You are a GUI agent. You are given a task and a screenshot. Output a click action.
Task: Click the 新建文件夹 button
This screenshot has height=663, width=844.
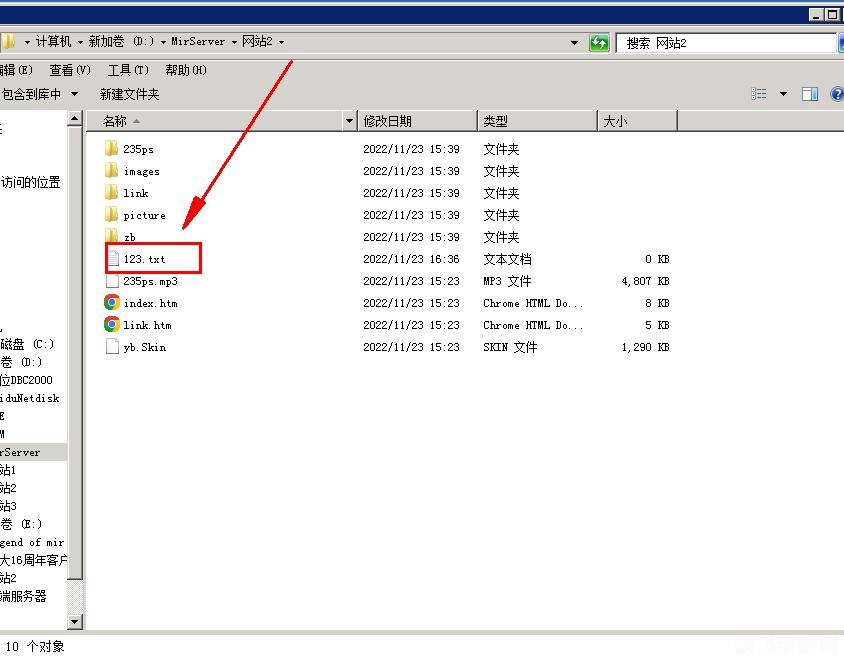click(x=129, y=94)
